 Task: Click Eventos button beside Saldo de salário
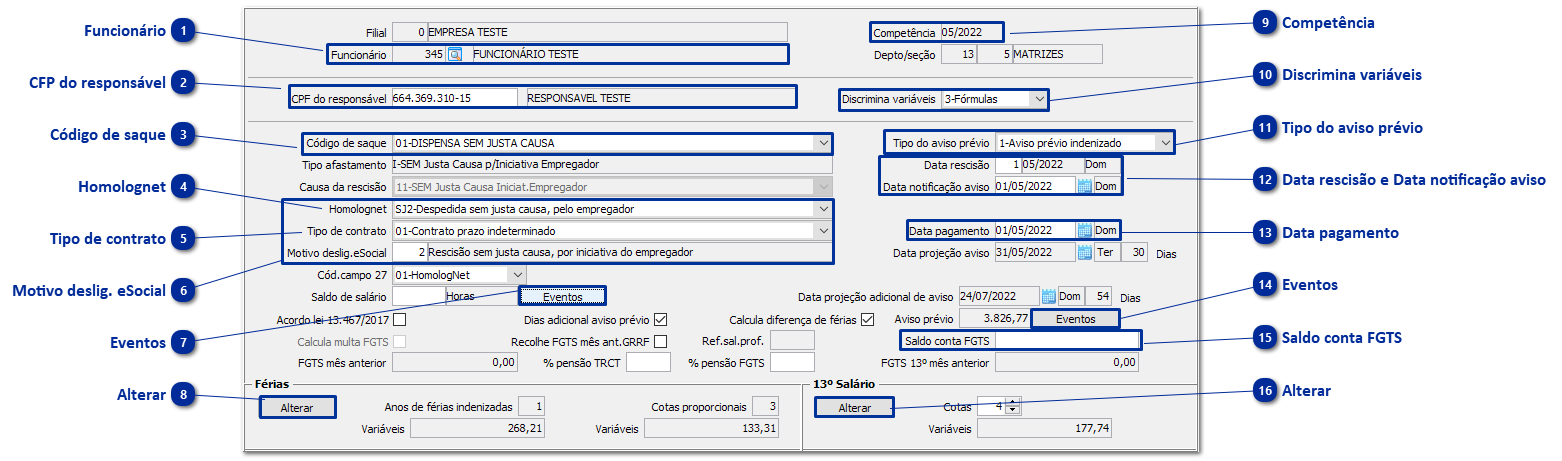click(562, 296)
